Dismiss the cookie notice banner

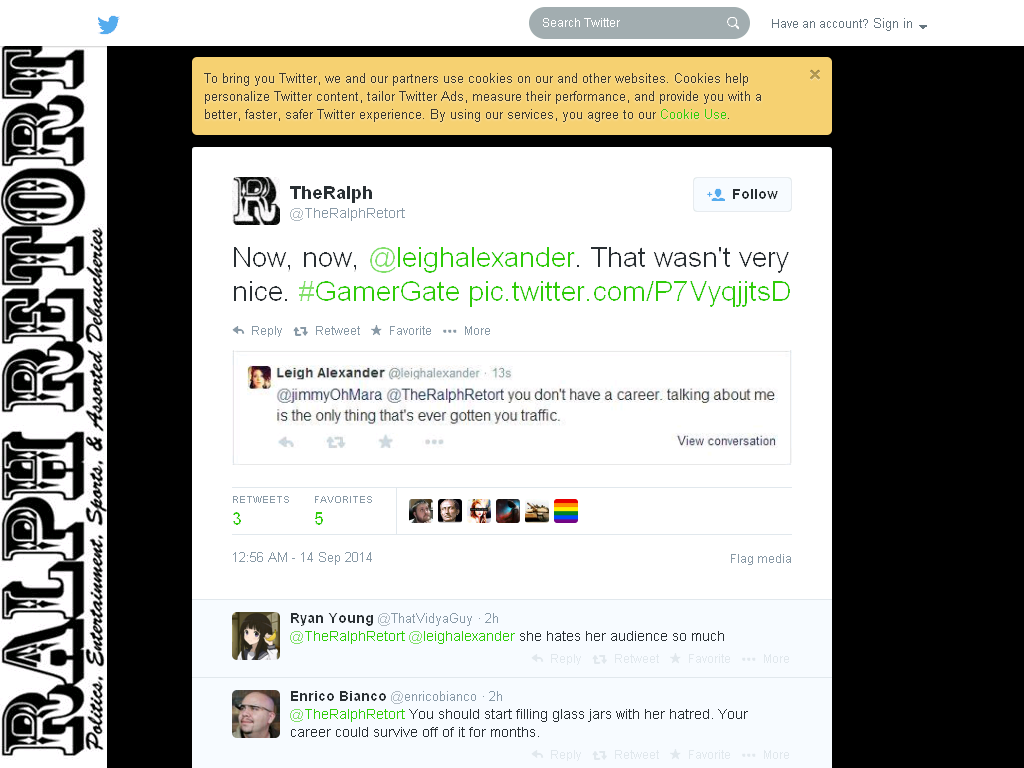click(x=814, y=74)
